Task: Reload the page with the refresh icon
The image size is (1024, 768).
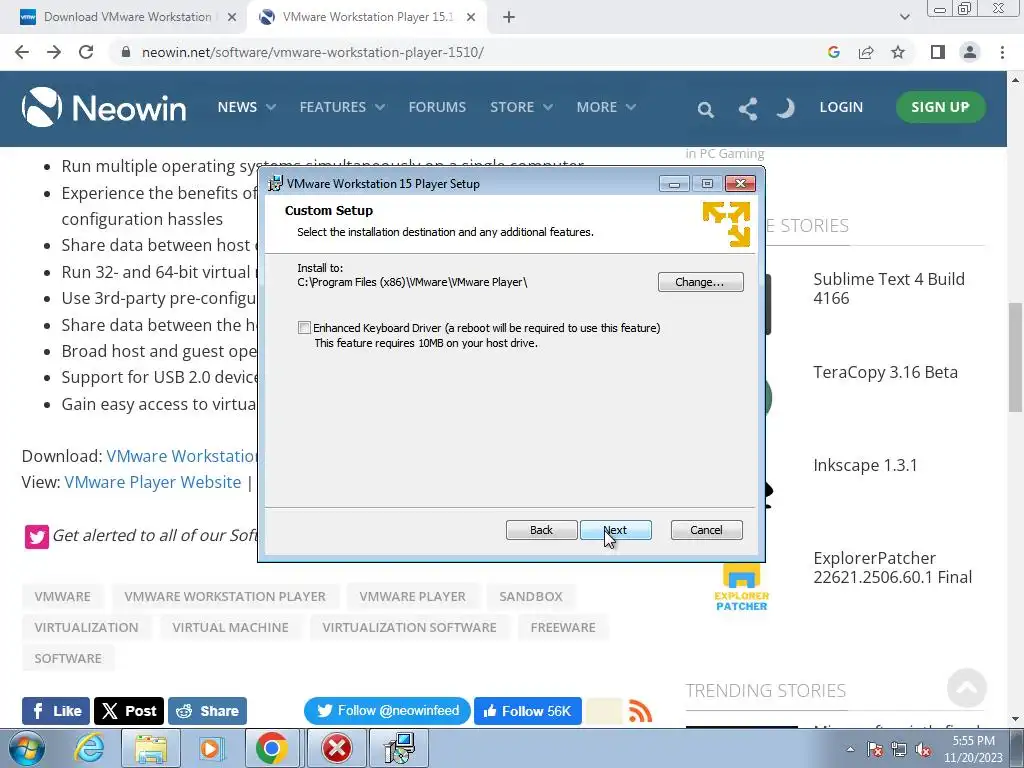Action: 86,52
